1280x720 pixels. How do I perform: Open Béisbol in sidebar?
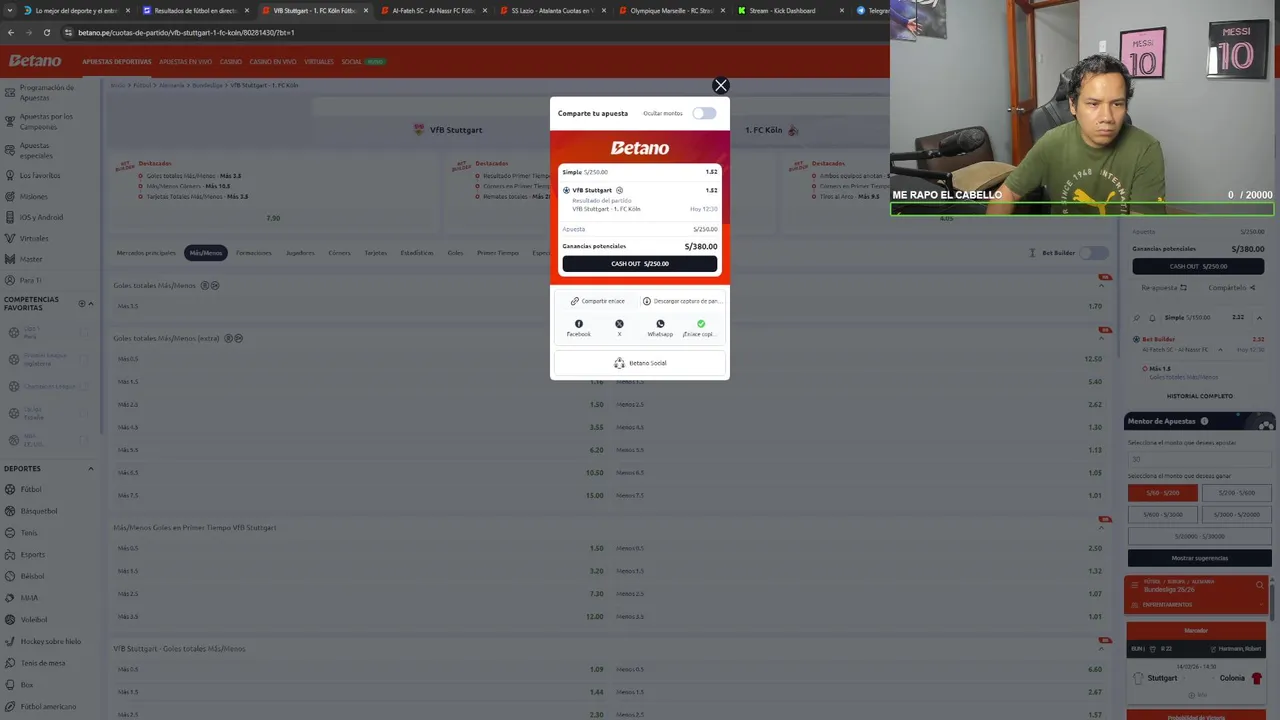click(32, 576)
